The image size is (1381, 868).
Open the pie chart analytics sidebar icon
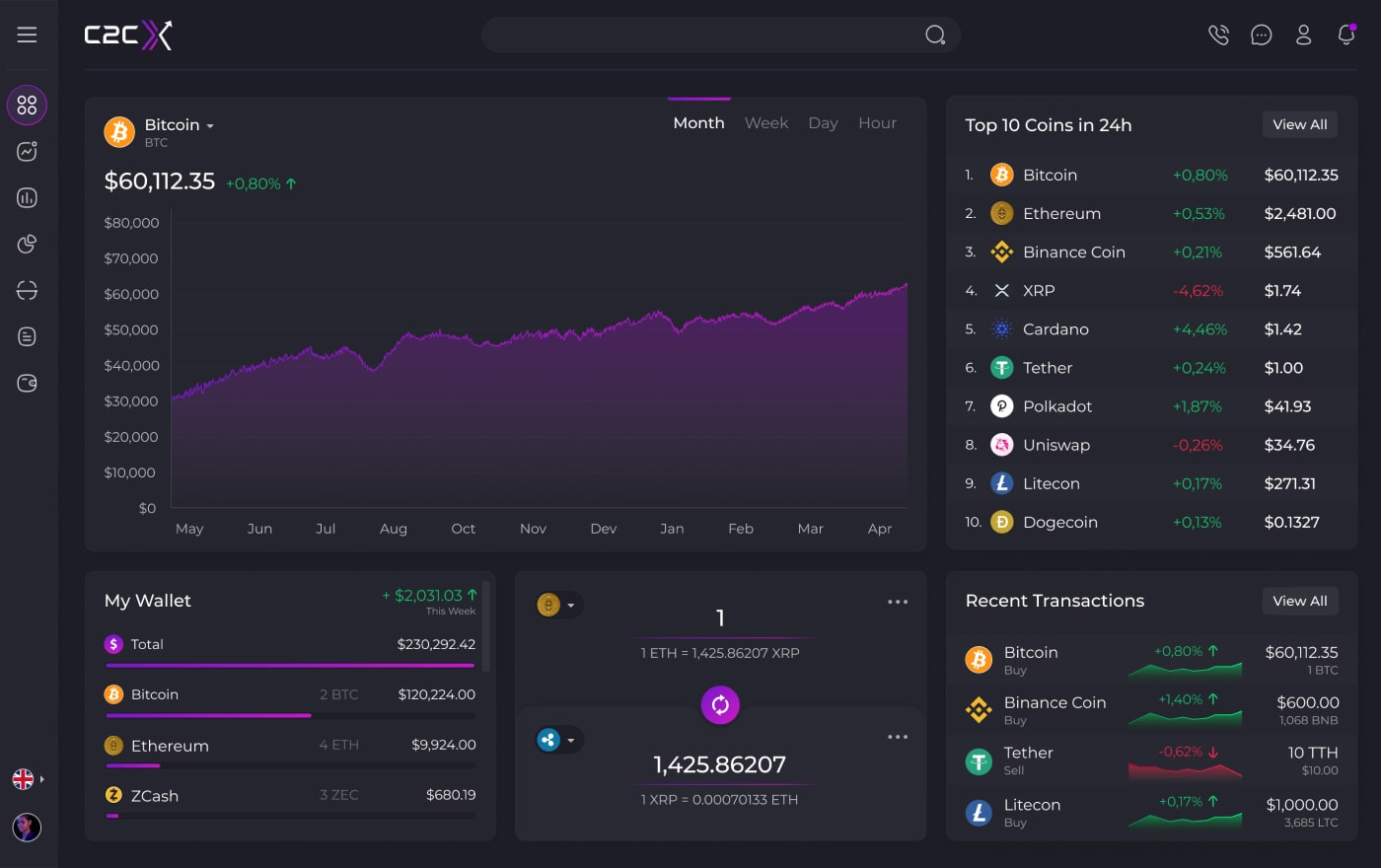point(27,244)
